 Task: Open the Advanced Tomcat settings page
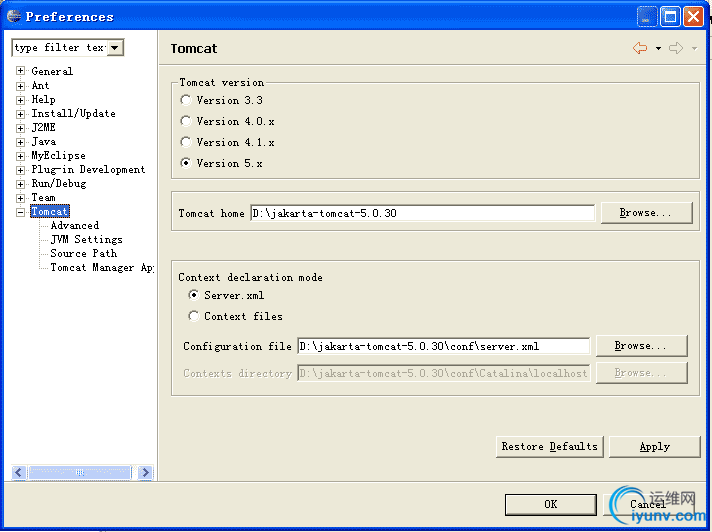click(x=74, y=226)
